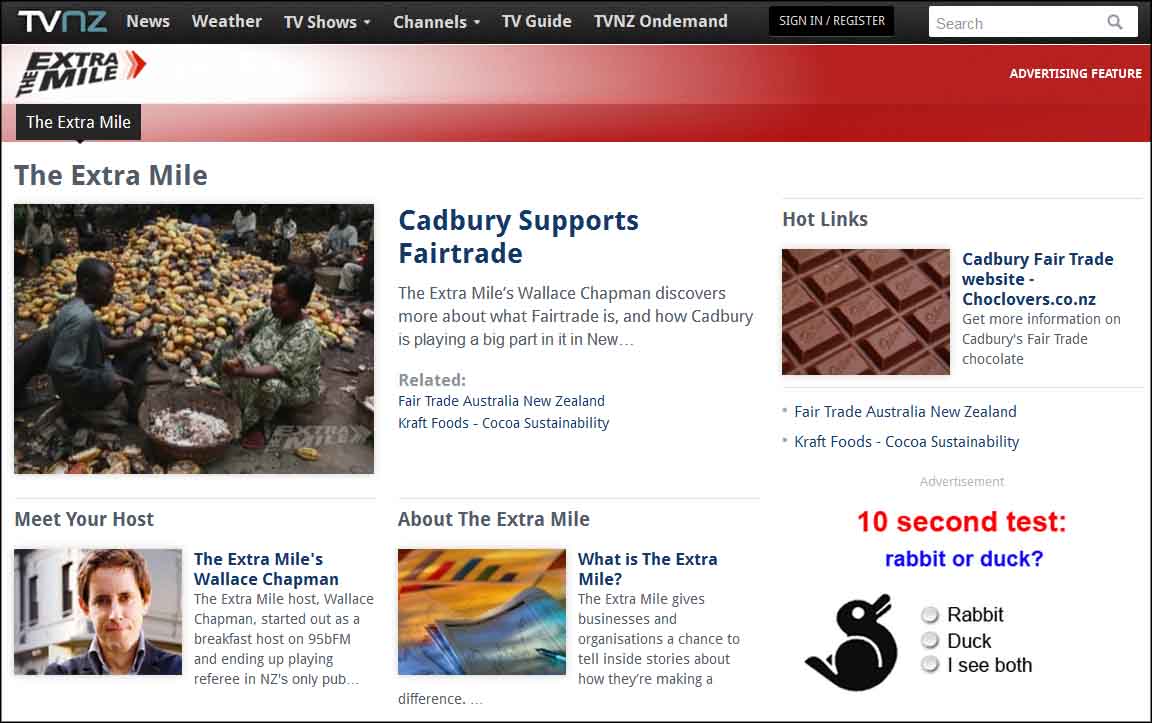1152x723 pixels.
Task: Click the What is The Extra Mile image
Action: [482, 611]
